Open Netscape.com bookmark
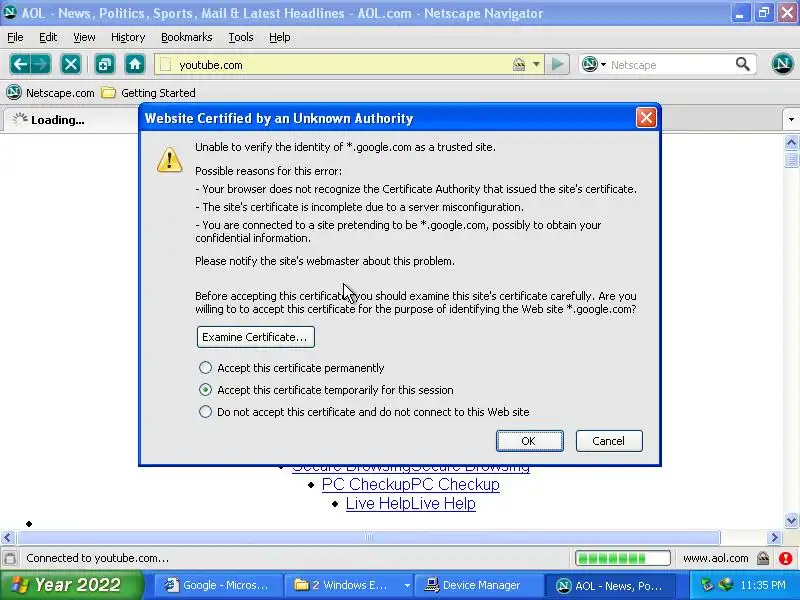The height and width of the screenshot is (600, 800). click(51, 93)
